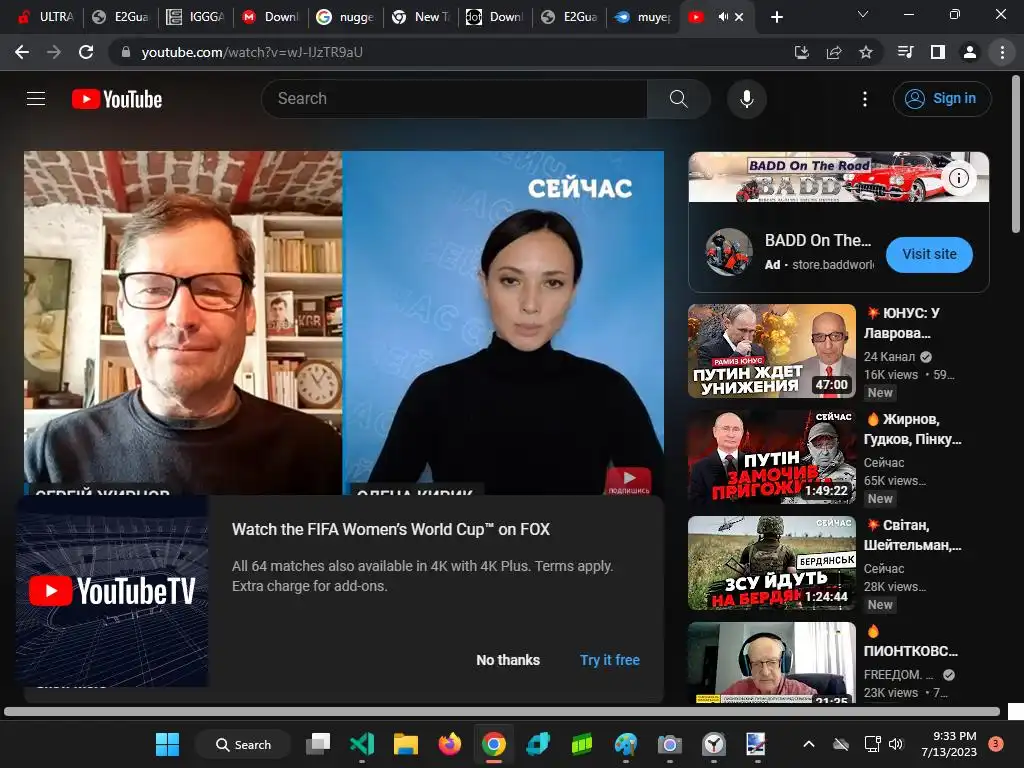The width and height of the screenshot is (1024, 768).
Task: Open the ad info icon
Action: [958, 178]
